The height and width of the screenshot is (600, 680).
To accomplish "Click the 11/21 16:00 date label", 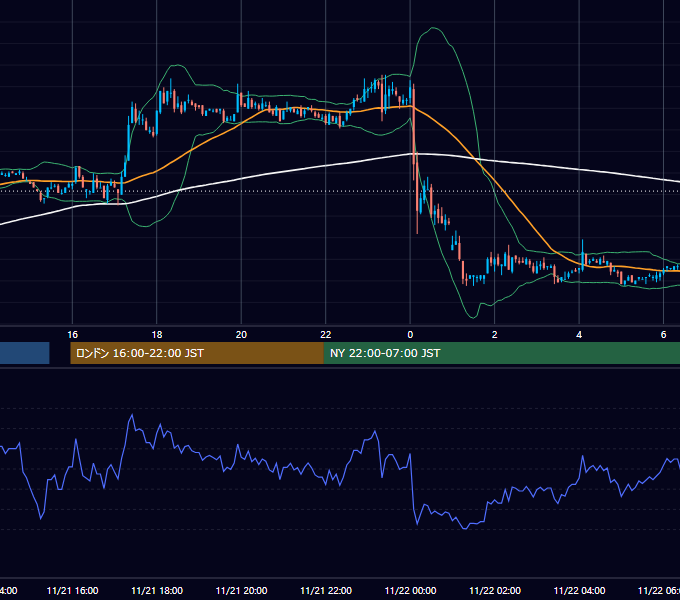I will click(x=72, y=590).
